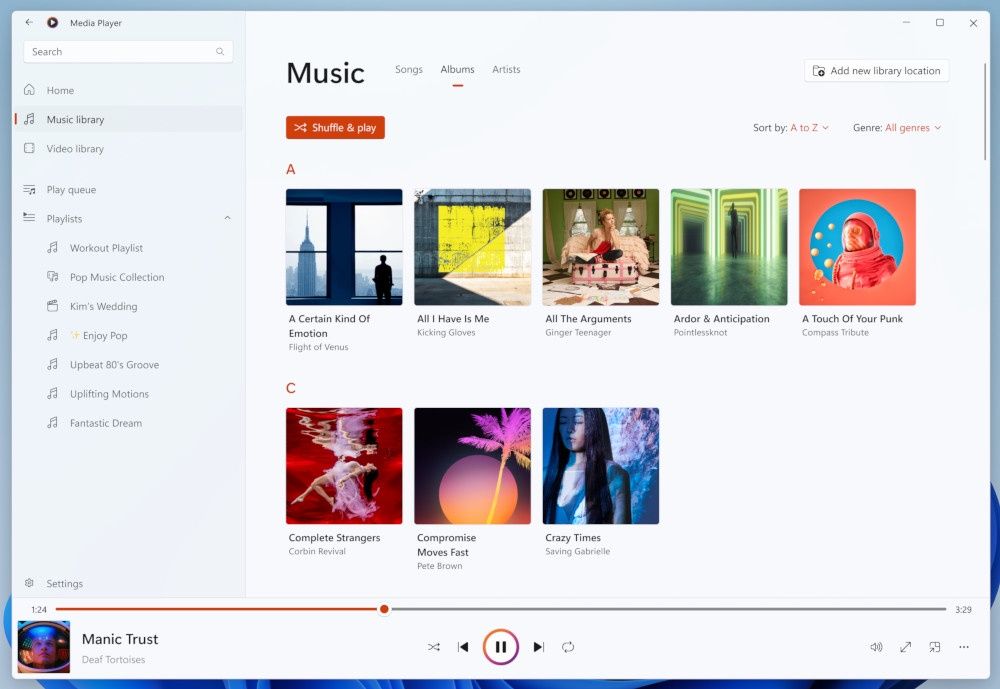Click artist Kicking Gloves
The height and width of the screenshot is (689, 1000).
(x=446, y=332)
